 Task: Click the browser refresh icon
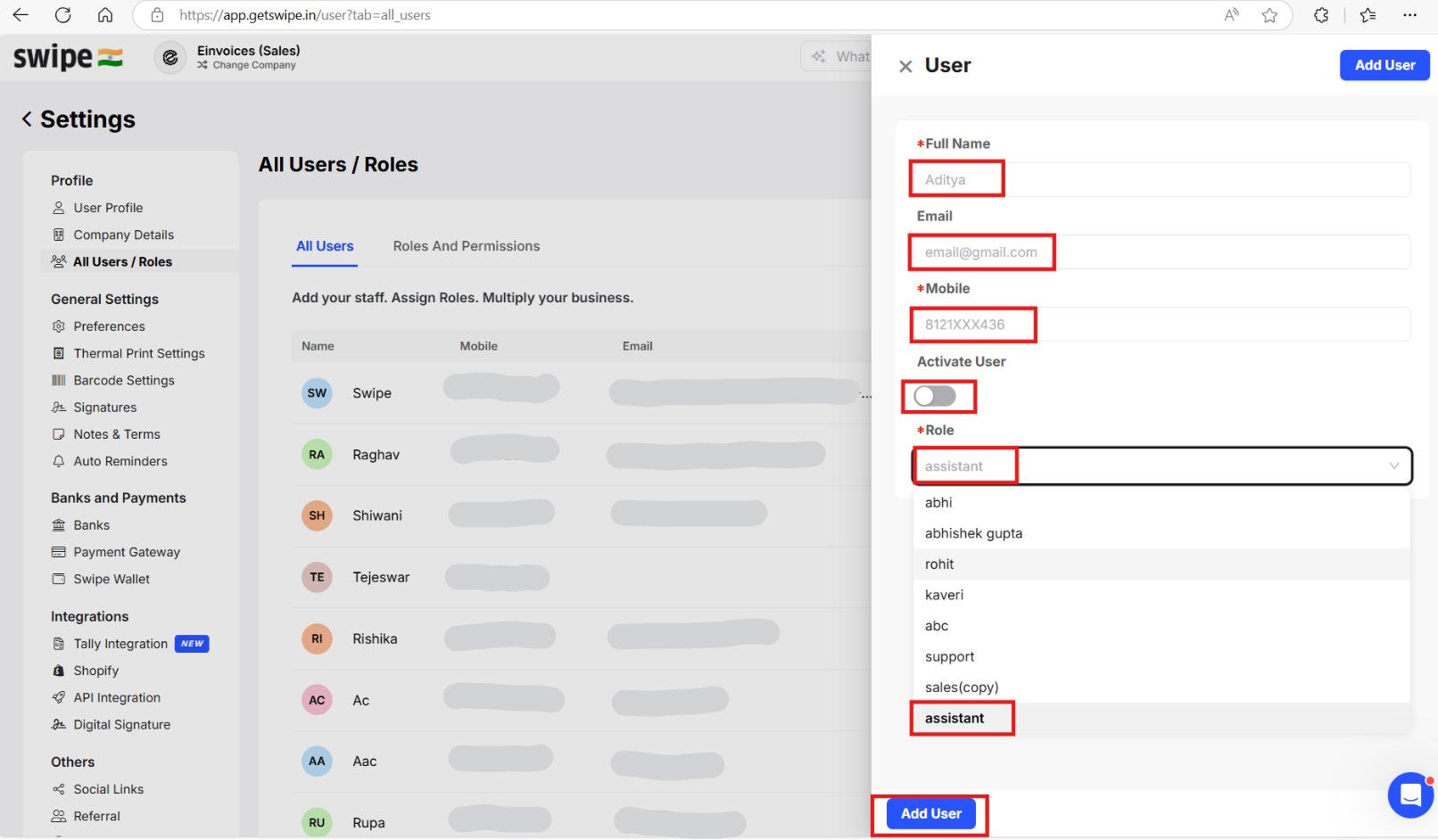62,14
